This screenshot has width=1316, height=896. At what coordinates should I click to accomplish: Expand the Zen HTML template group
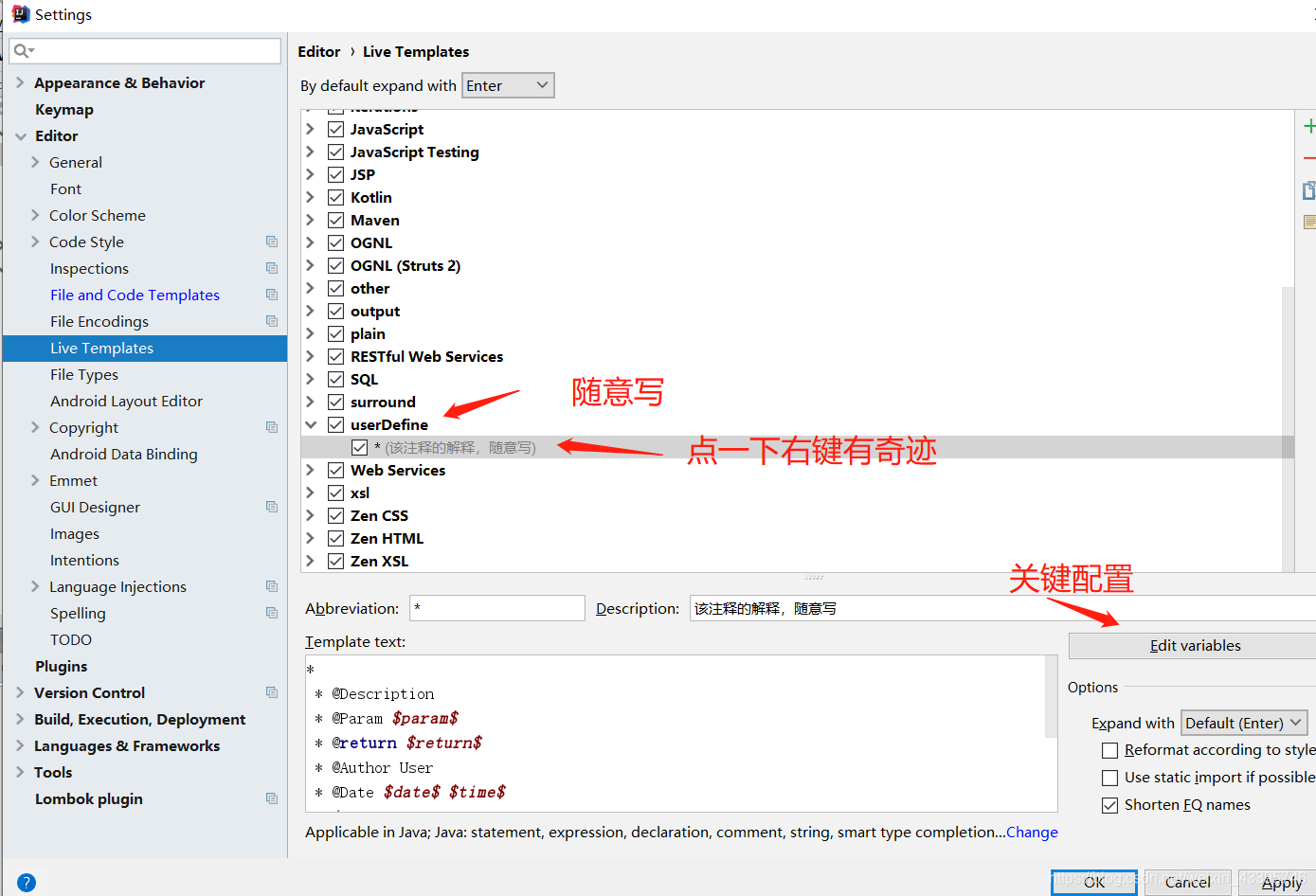coord(311,538)
